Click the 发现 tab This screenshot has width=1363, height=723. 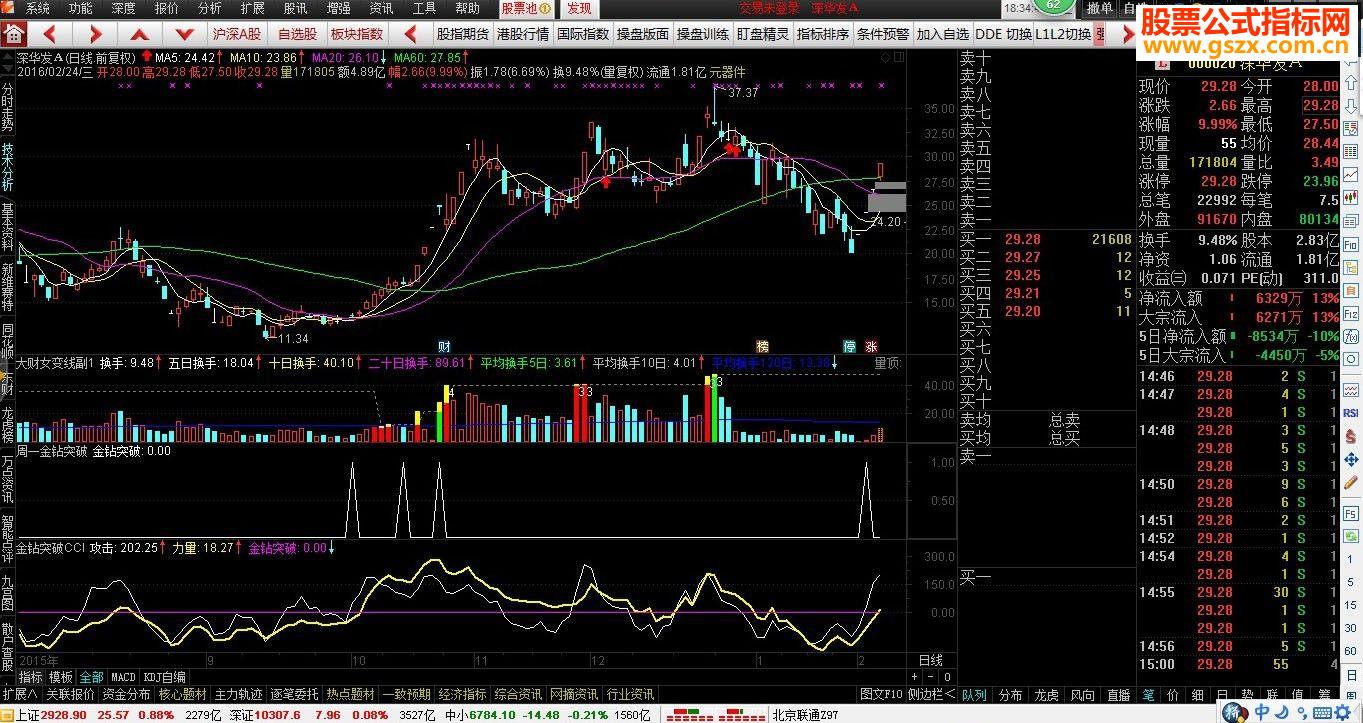579,8
